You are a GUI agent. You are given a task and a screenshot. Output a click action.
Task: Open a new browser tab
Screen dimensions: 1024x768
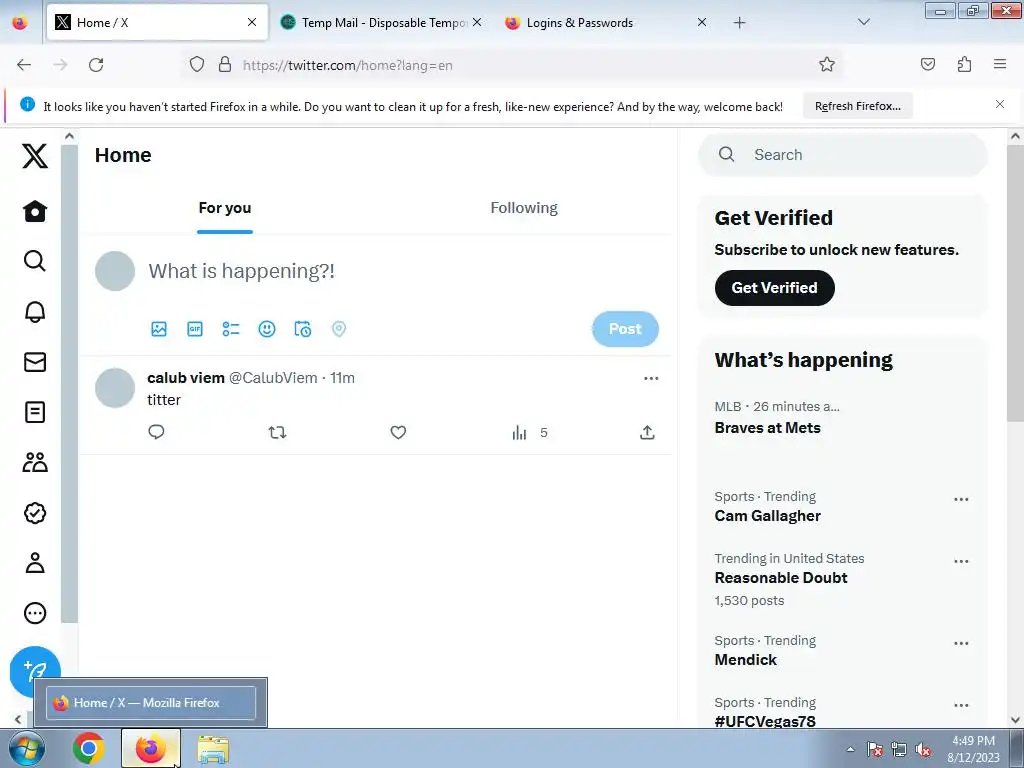click(739, 22)
